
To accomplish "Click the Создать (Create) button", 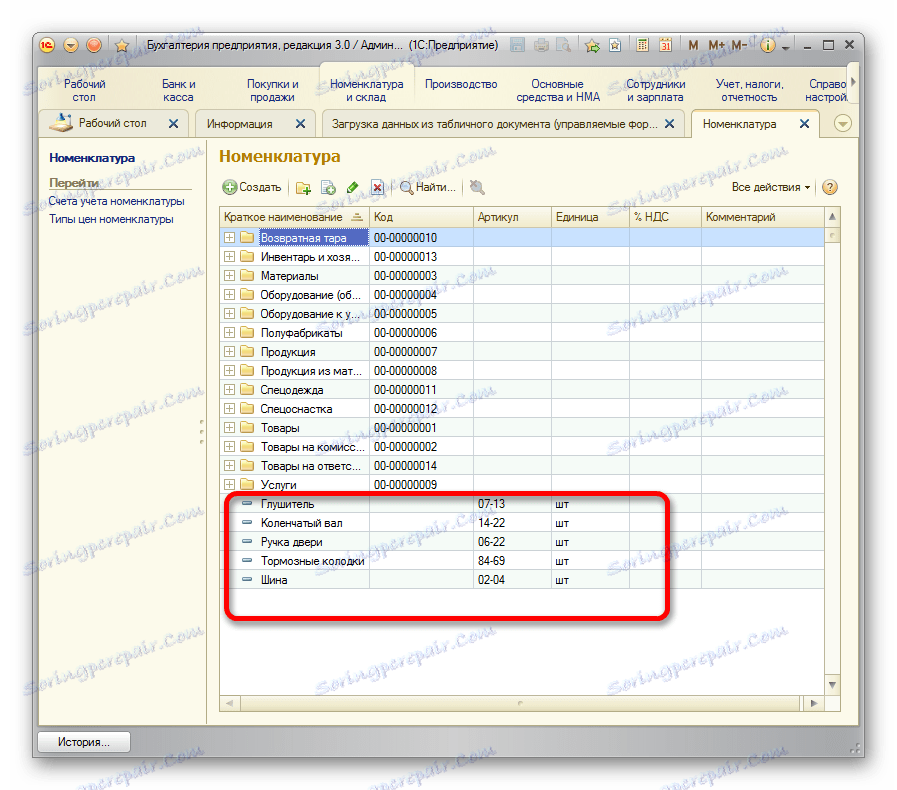I will [x=252, y=187].
